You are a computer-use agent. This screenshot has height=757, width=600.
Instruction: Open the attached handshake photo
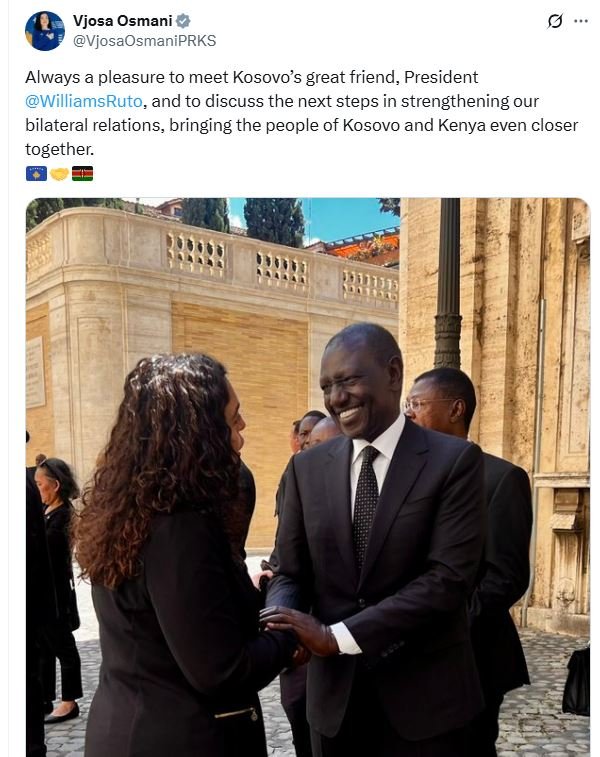pyautogui.click(x=308, y=477)
